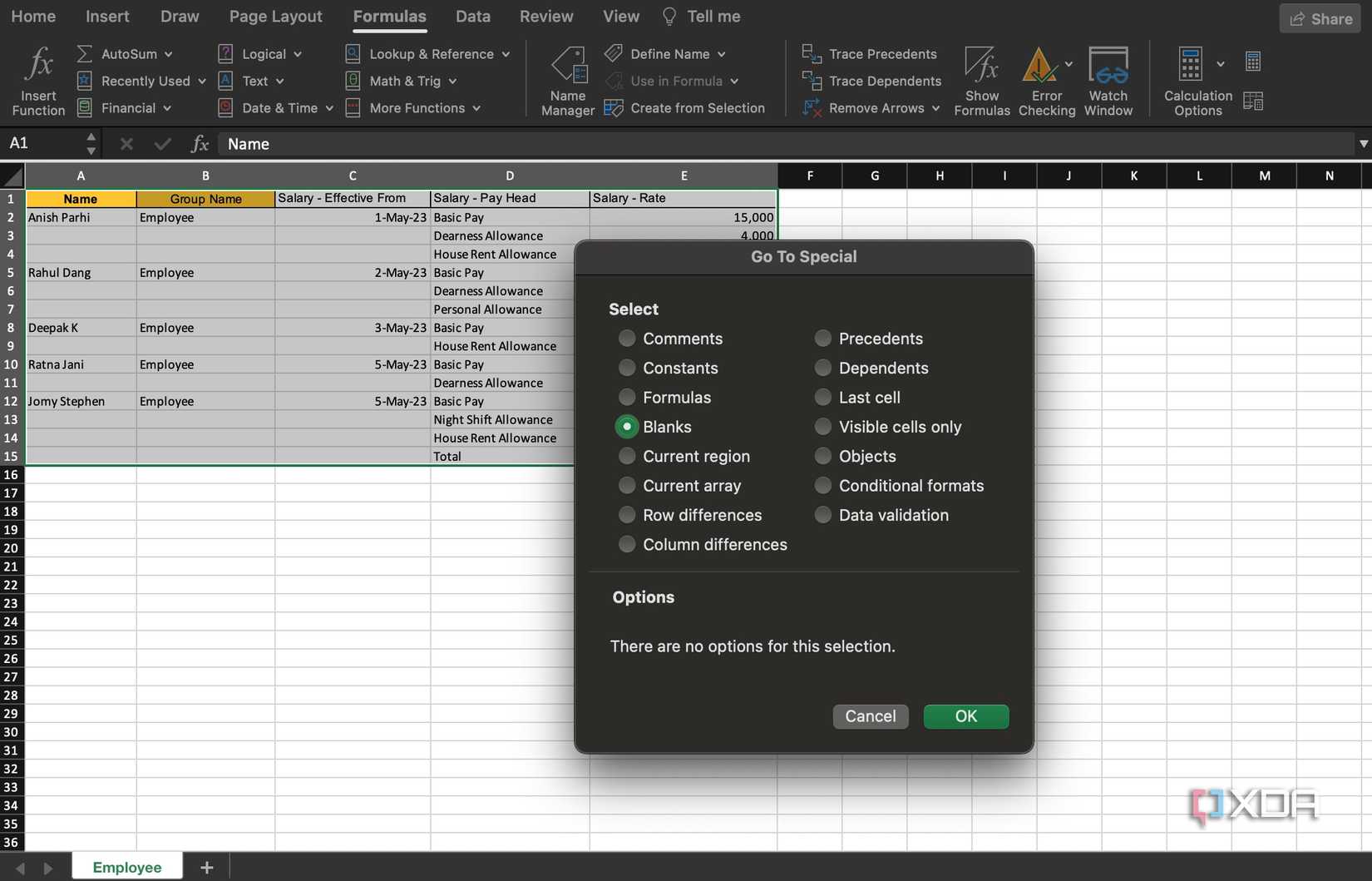Open the Watch Window
1372x881 pixels.
point(1108,79)
